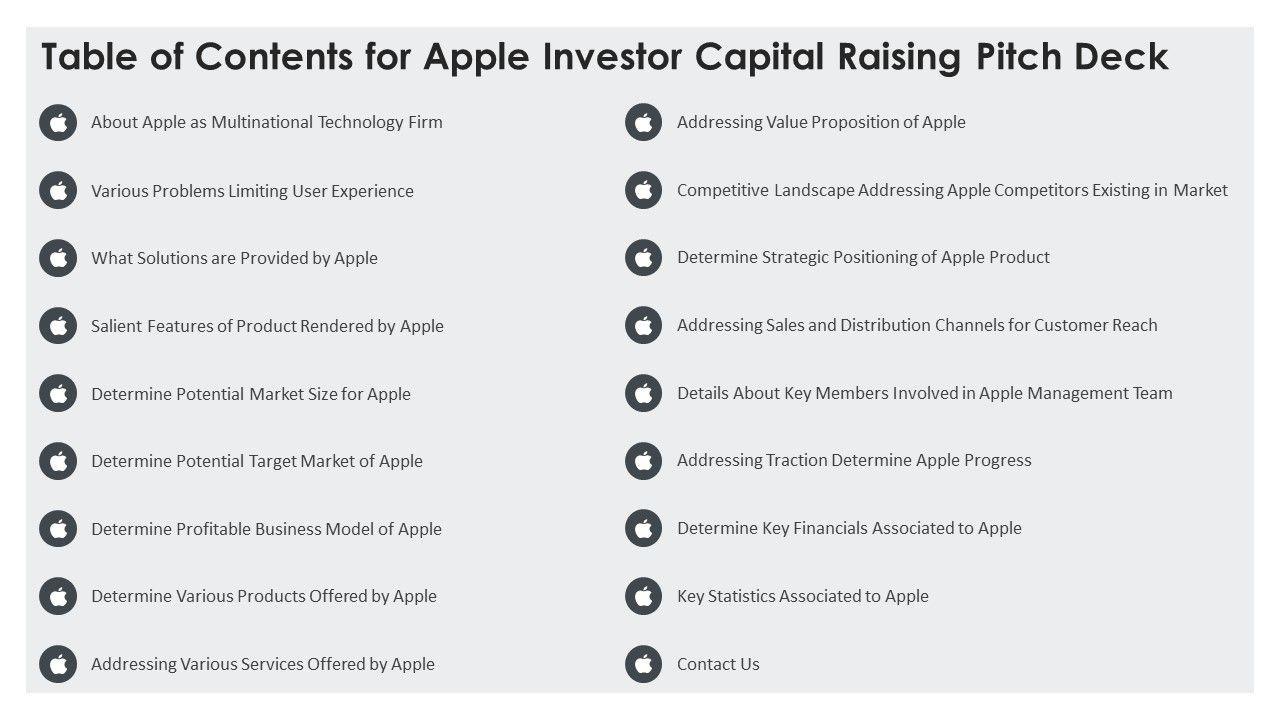This screenshot has height=720, width=1280.
Task: Go to Addressing Traction Determine Apple Progress
Action: [854, 460]
